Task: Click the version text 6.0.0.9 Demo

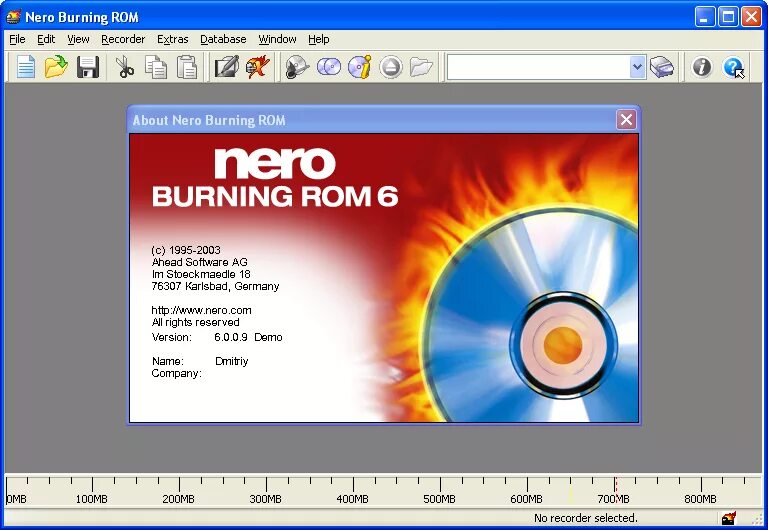Action: pos(248,337)
